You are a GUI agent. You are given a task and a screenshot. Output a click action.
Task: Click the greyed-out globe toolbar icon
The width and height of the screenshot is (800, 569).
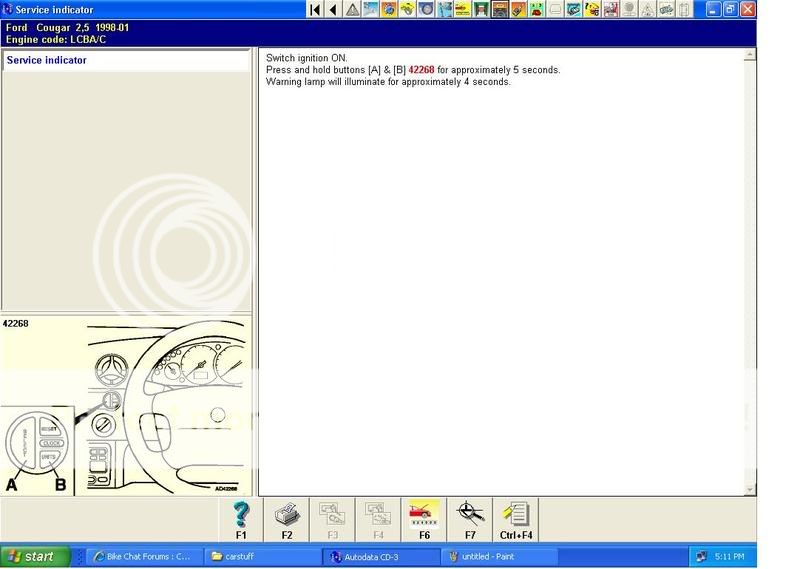click(629, 9)
